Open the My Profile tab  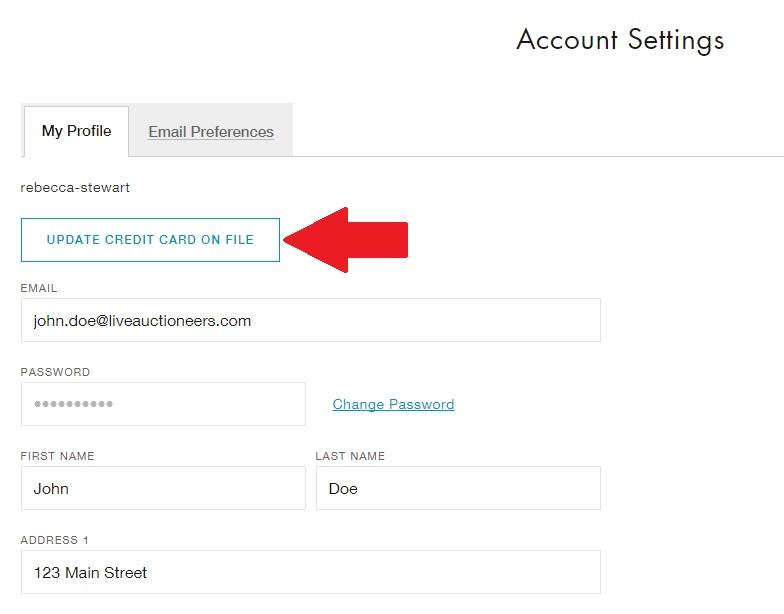[76, 131]
